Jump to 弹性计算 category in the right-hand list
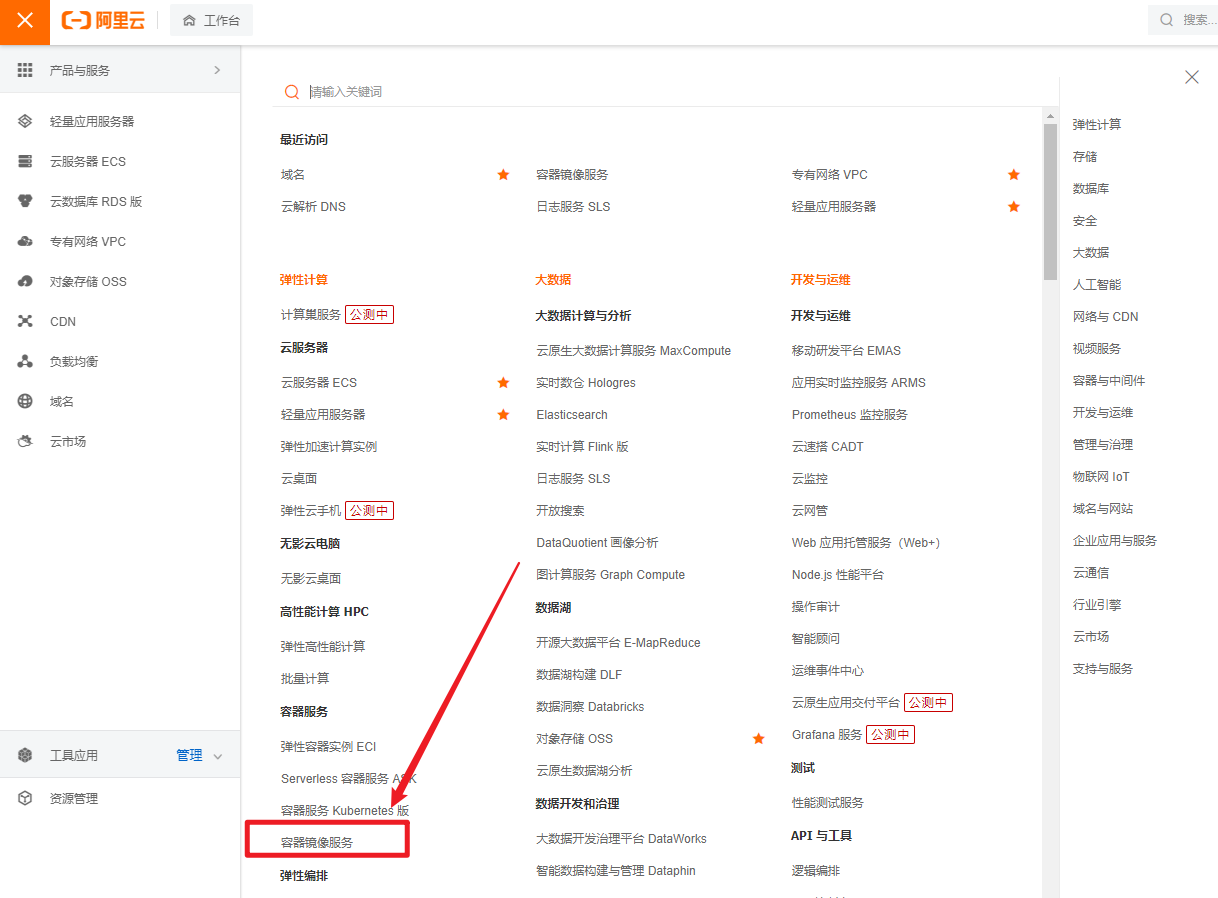The height and width of the screenshot is (898, 1218). tap(1097, 124)
